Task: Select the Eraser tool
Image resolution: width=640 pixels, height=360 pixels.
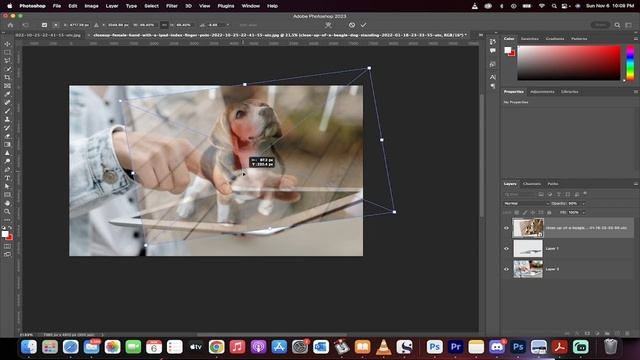Action: tap(7, 136)
